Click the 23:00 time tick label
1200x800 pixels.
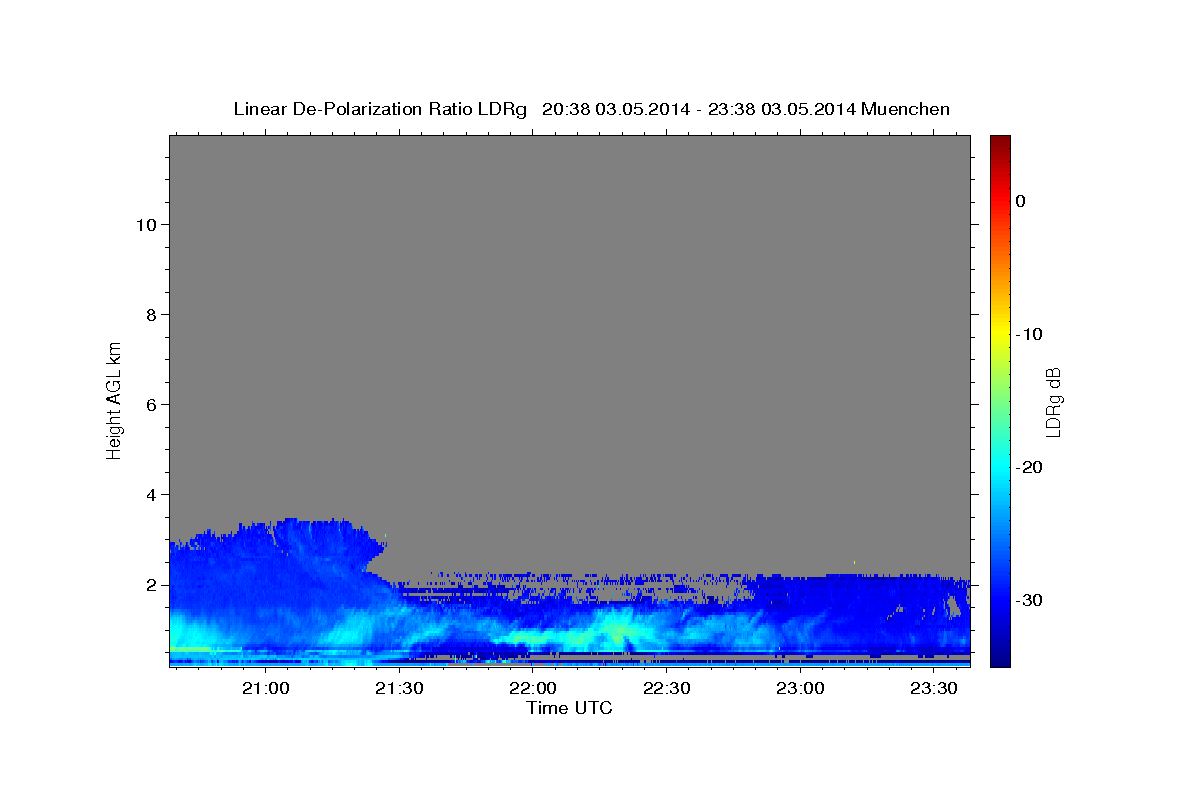[800, 688]
